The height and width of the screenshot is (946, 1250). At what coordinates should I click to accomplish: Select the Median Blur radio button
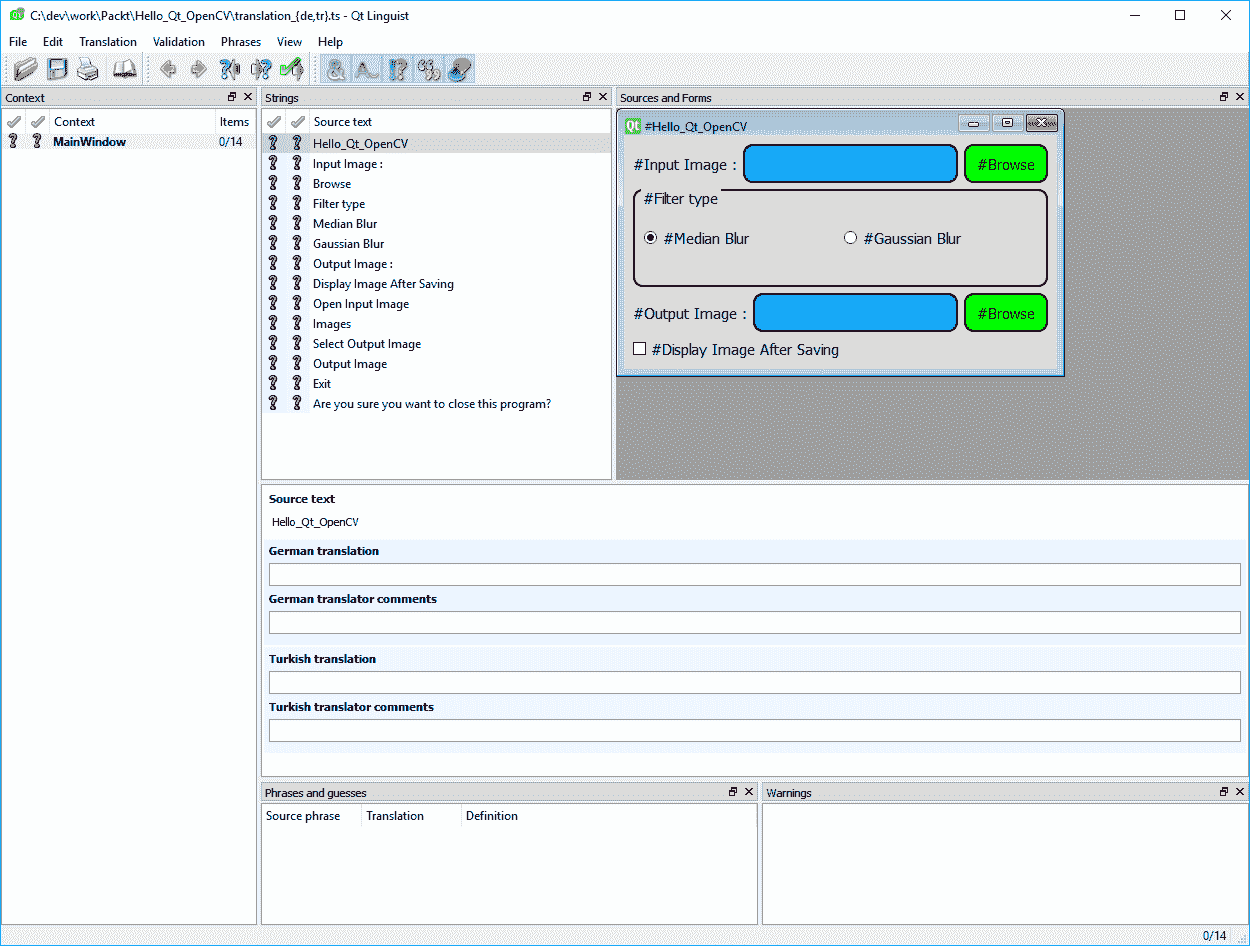(651, 238)
